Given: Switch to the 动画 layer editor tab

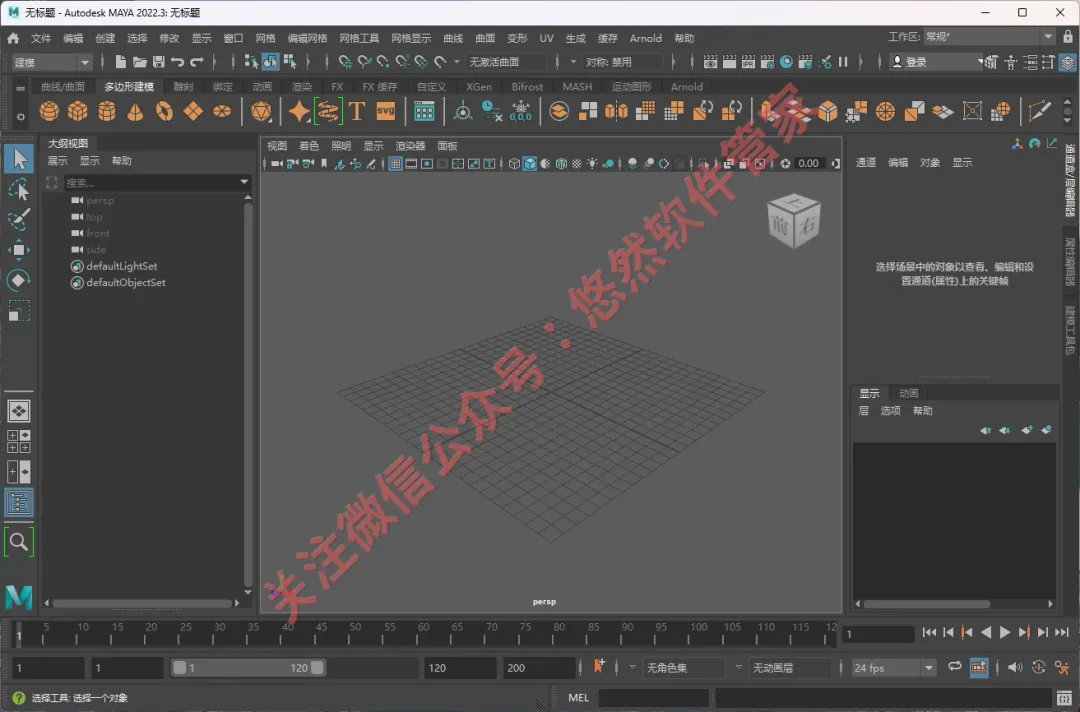Looking at the screenshot, I should point(908,393).
